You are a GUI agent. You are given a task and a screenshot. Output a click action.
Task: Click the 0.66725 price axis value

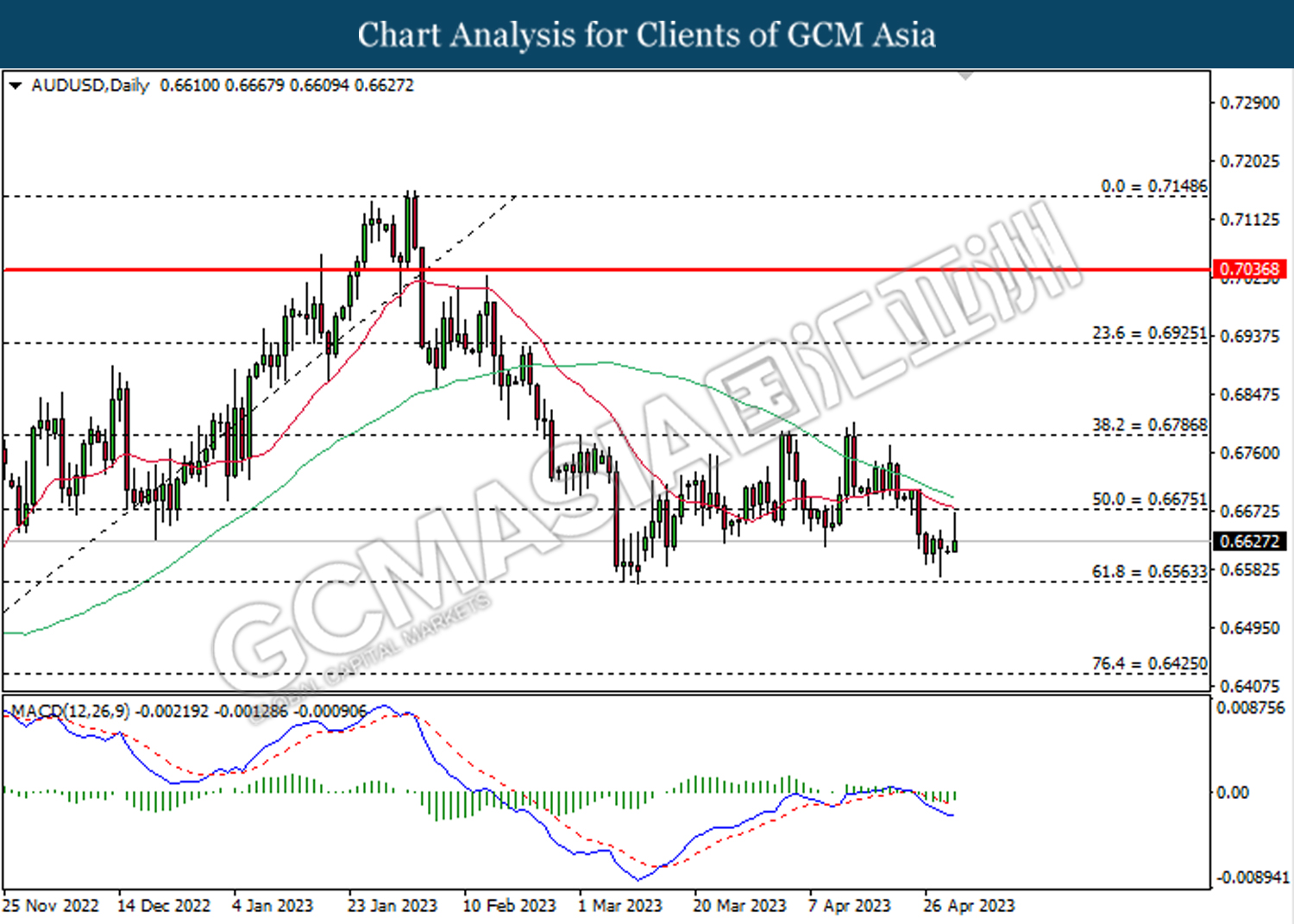[1250, 511]
